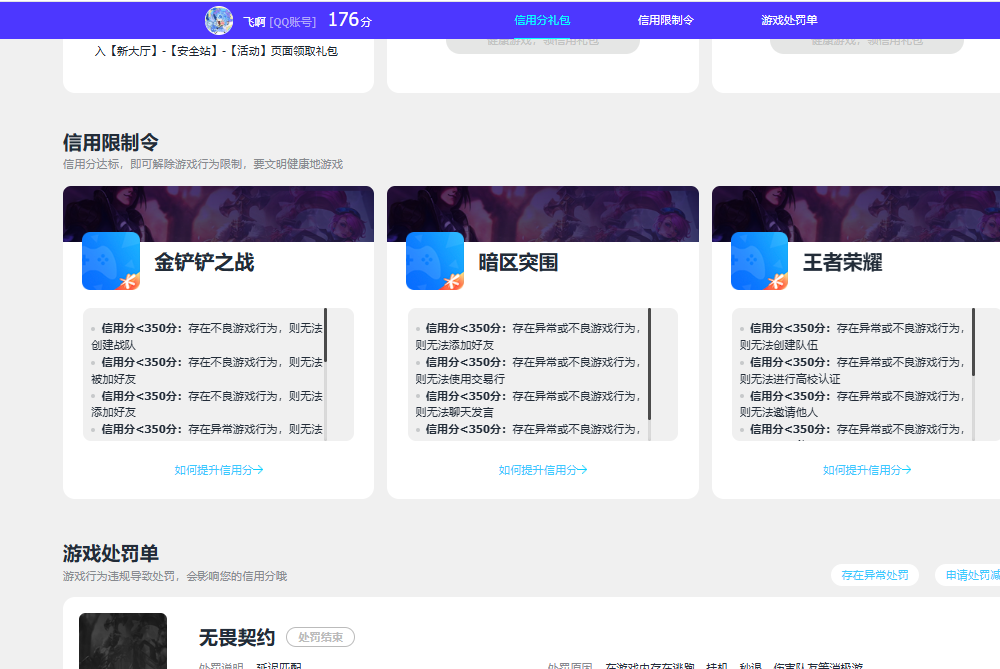Viewport: 1000px width, 669px height.
Task: Click the username 飞啊 in the header
Action: tap(254, 22)
